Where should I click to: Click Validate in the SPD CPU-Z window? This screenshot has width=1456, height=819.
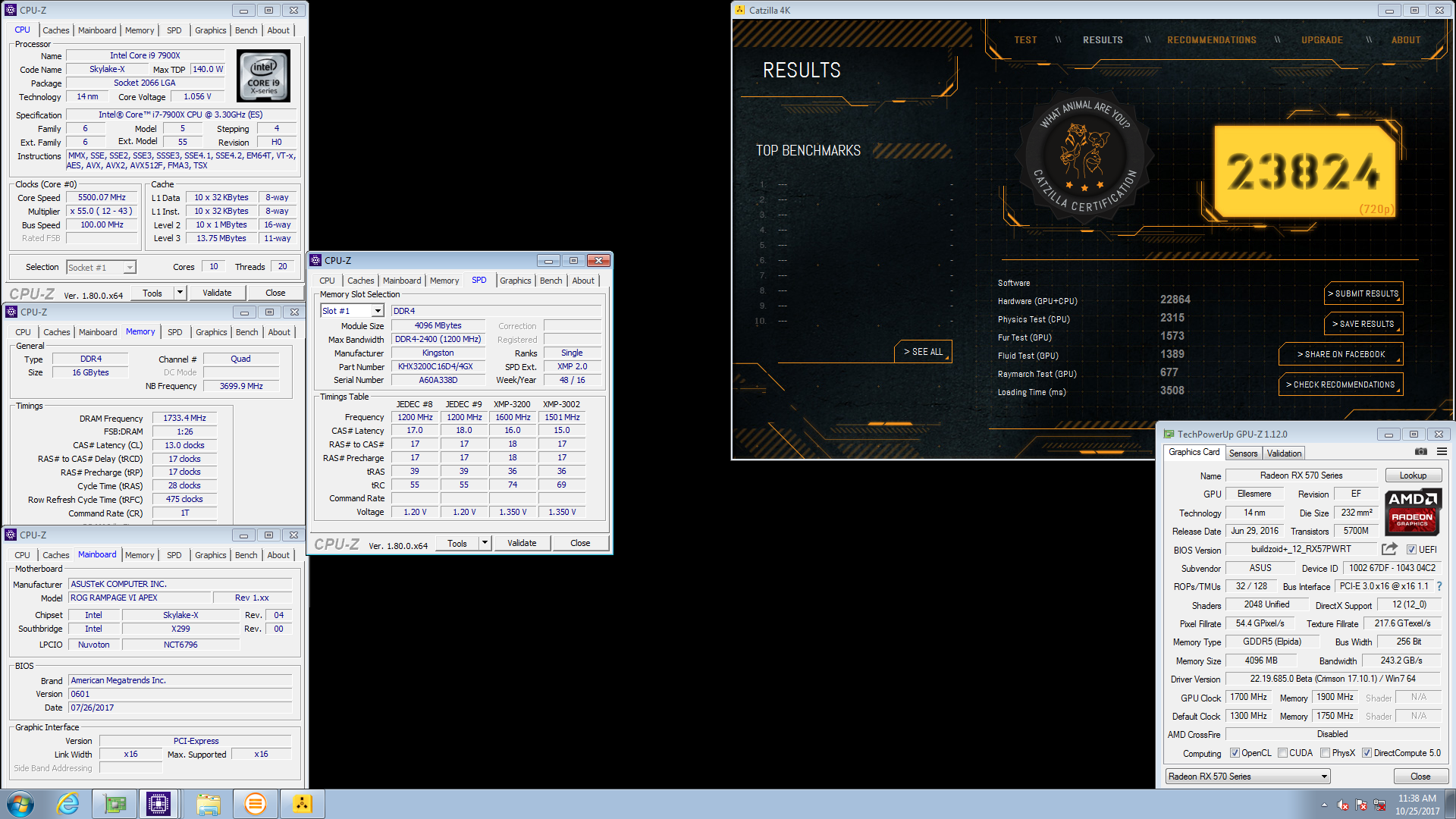click(522, 543)
